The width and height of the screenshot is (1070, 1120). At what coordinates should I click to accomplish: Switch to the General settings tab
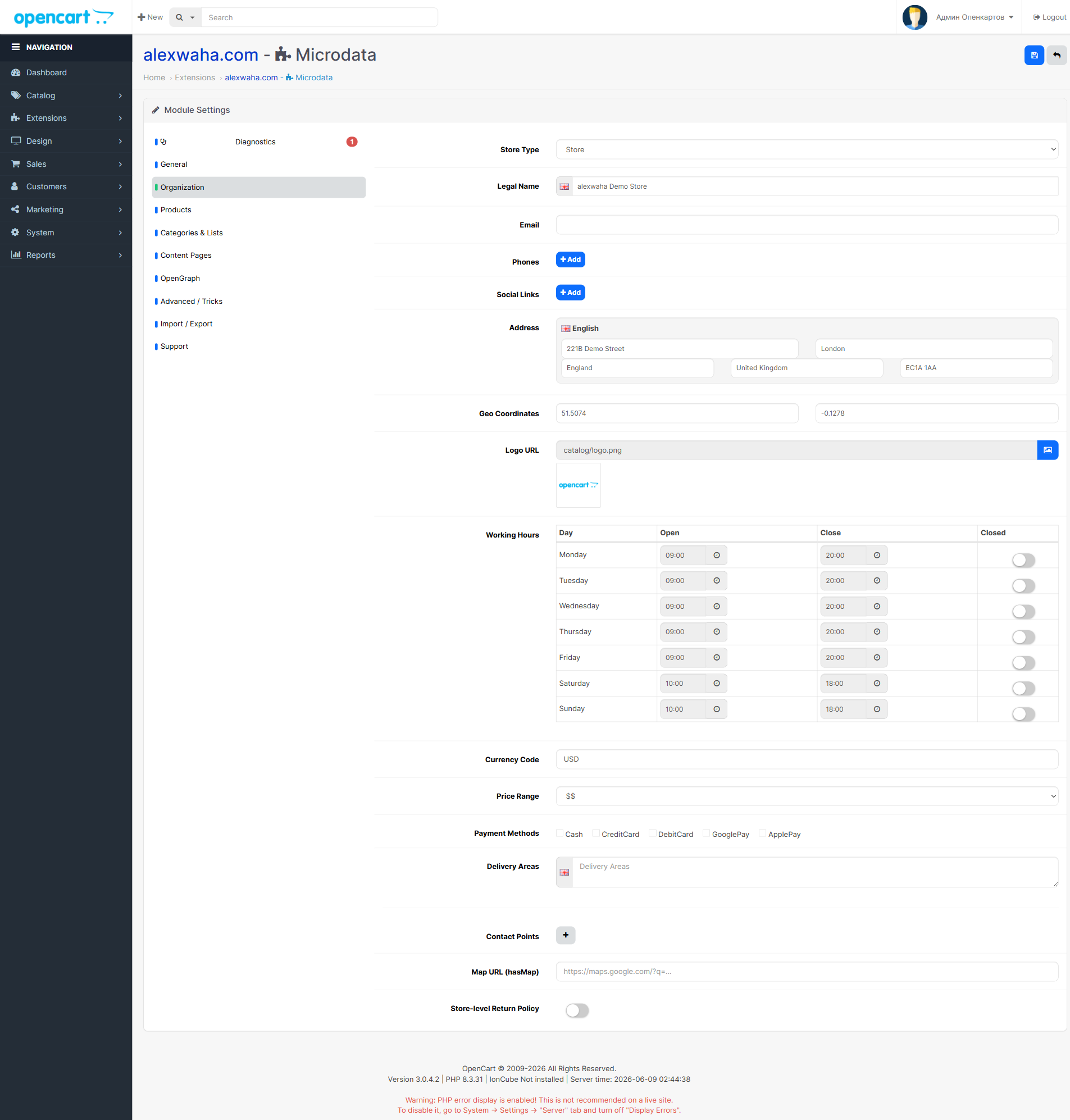click(x=259, y=164)
